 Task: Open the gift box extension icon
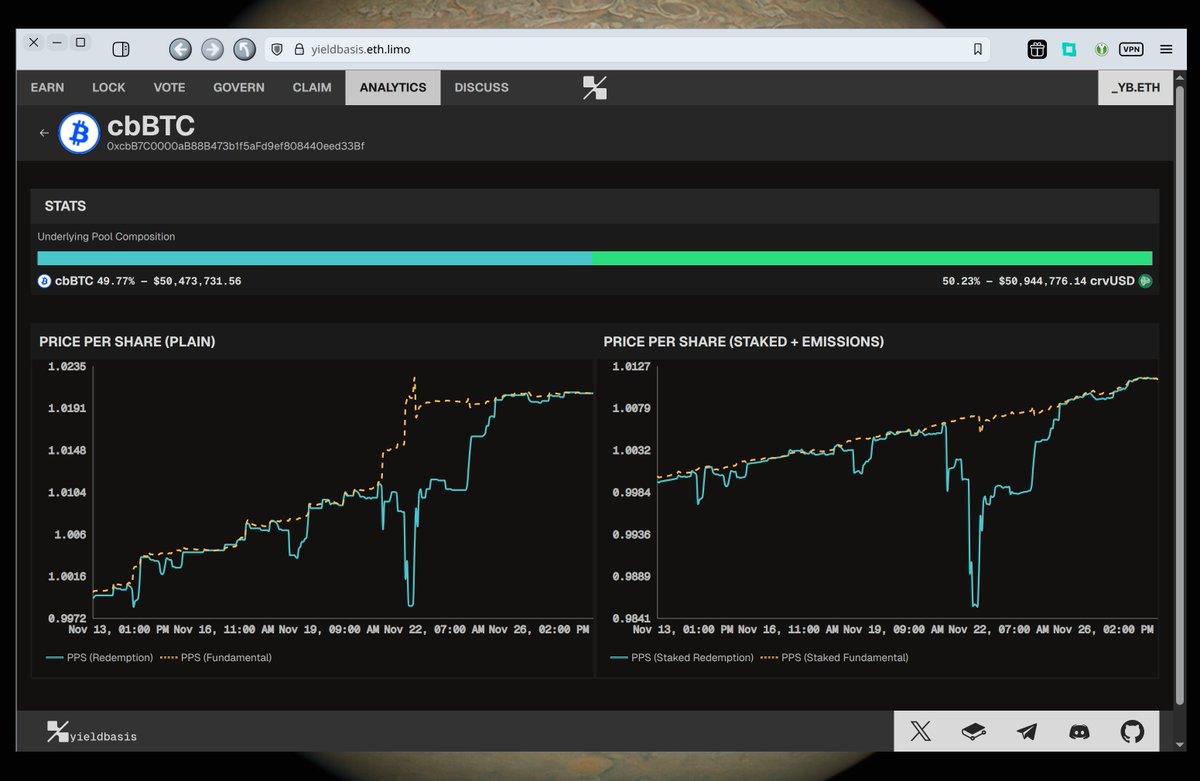pos(1037,49)
